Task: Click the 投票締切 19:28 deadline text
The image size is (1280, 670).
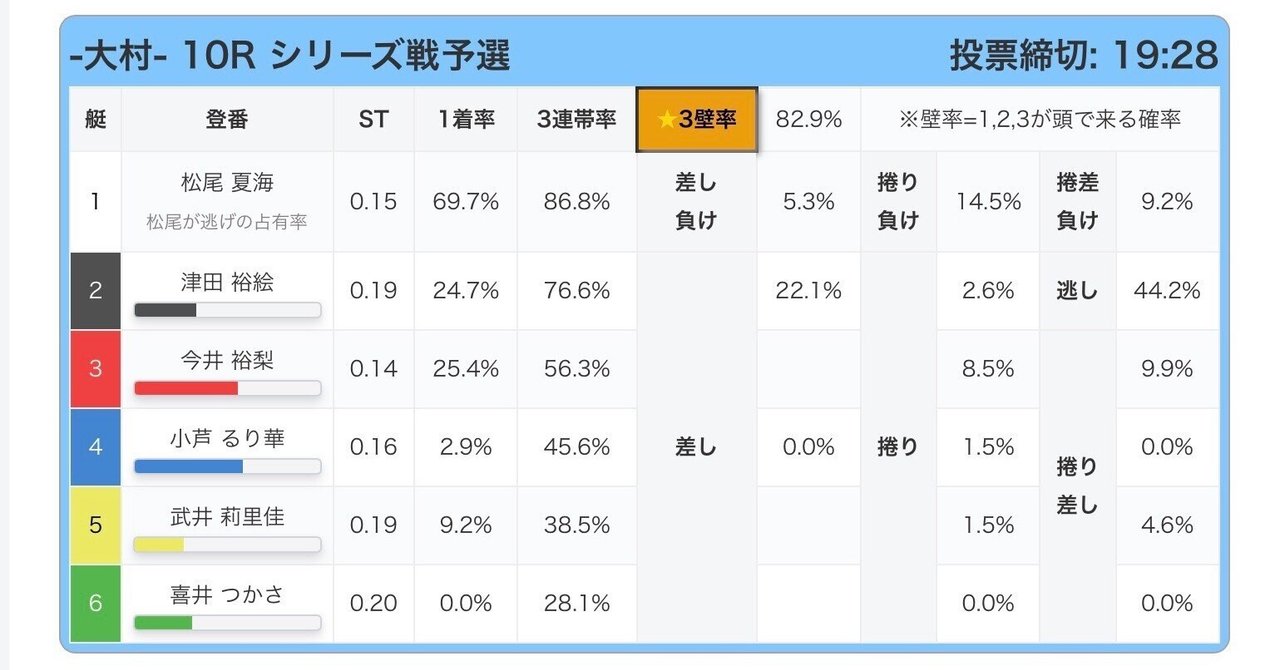Action: coord(1083,55)
